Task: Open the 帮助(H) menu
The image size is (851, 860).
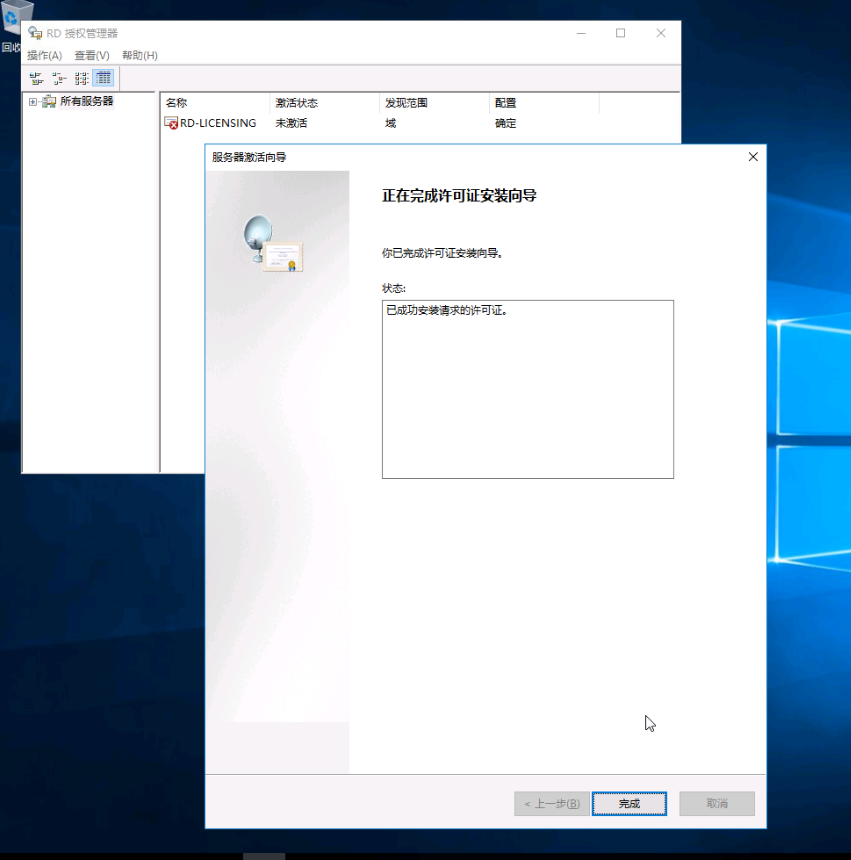Action: (x=140, y=55)
